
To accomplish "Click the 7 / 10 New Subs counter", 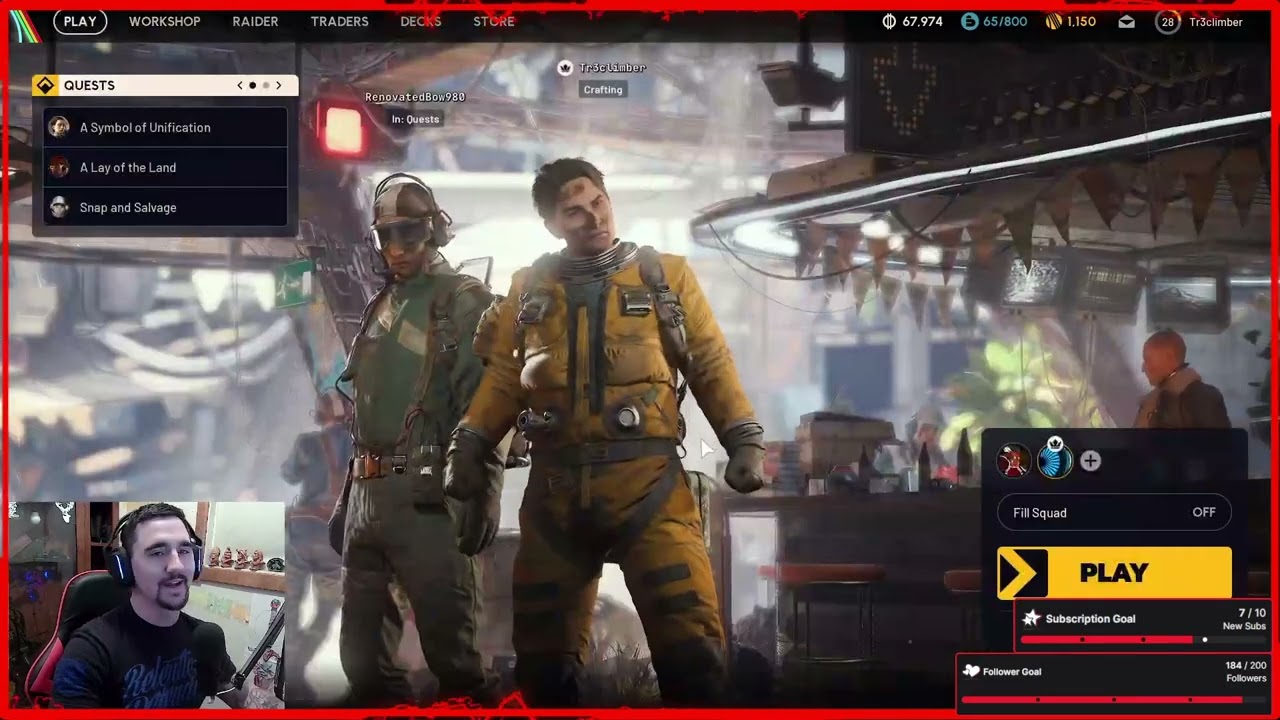I will pyautogui.click(x=1244, y=619).
